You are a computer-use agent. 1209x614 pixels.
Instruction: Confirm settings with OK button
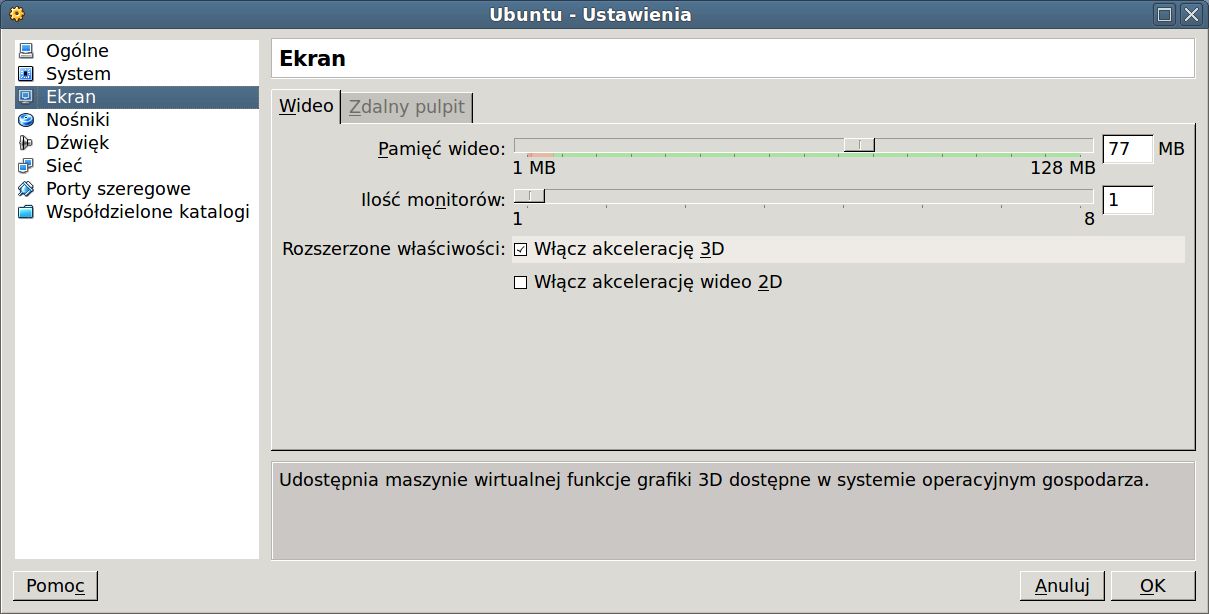(x=1153, y=586)
